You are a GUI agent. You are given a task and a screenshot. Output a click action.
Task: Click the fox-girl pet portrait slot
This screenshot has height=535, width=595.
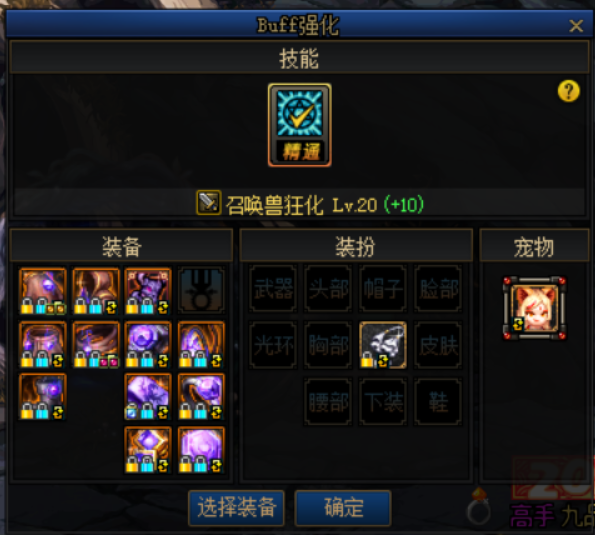pyautogui.click(x=534, y=308)
